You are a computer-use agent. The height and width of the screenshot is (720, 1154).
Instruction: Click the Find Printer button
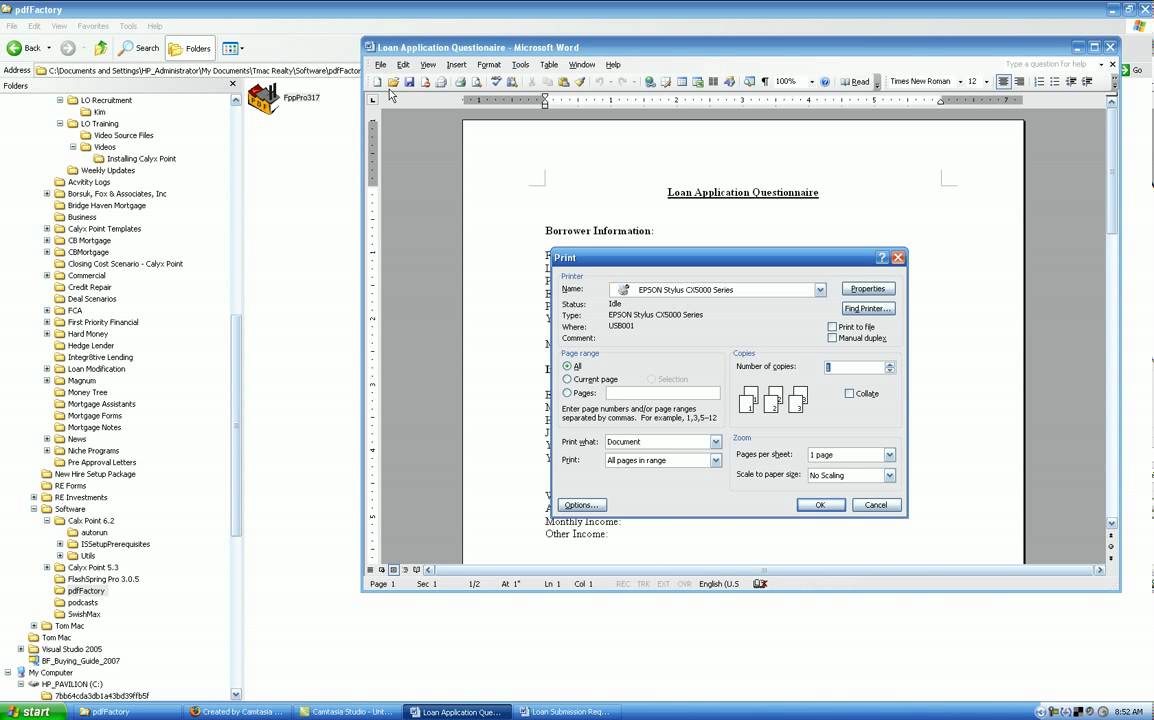coord(868,308)
